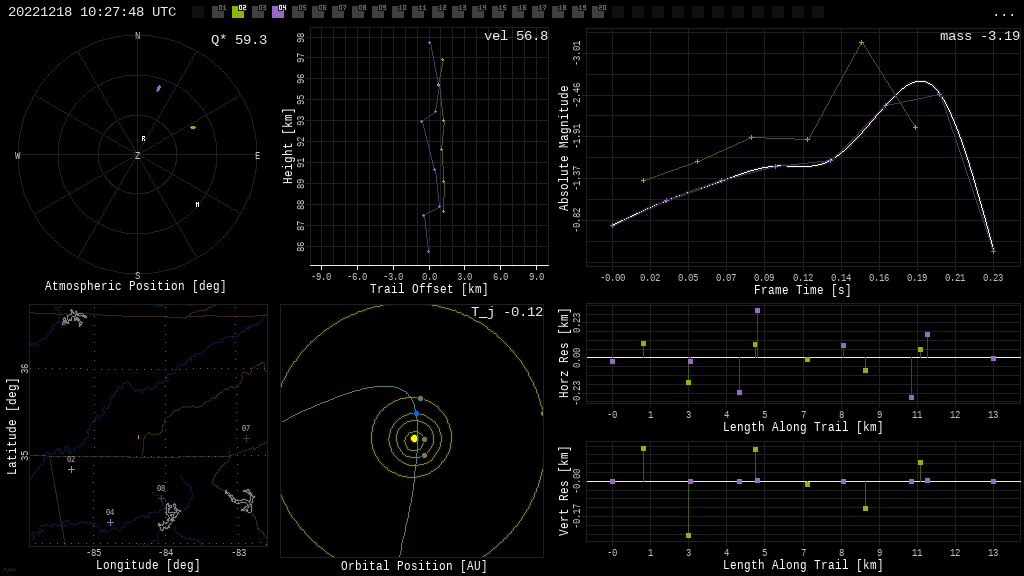This screenshot has height=576, width=1024.
Task: Click station 07 gray cross on map
Action: pos(246,438)
